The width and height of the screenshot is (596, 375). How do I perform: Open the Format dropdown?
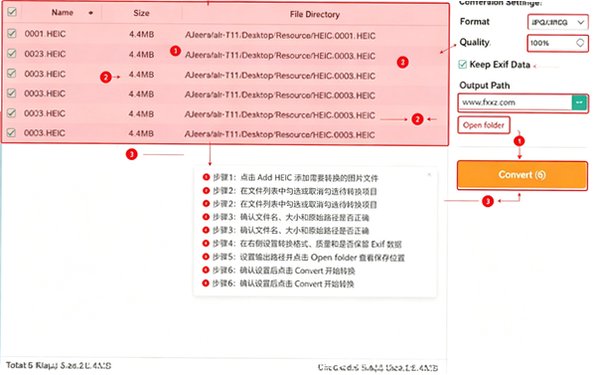point(557,22)
